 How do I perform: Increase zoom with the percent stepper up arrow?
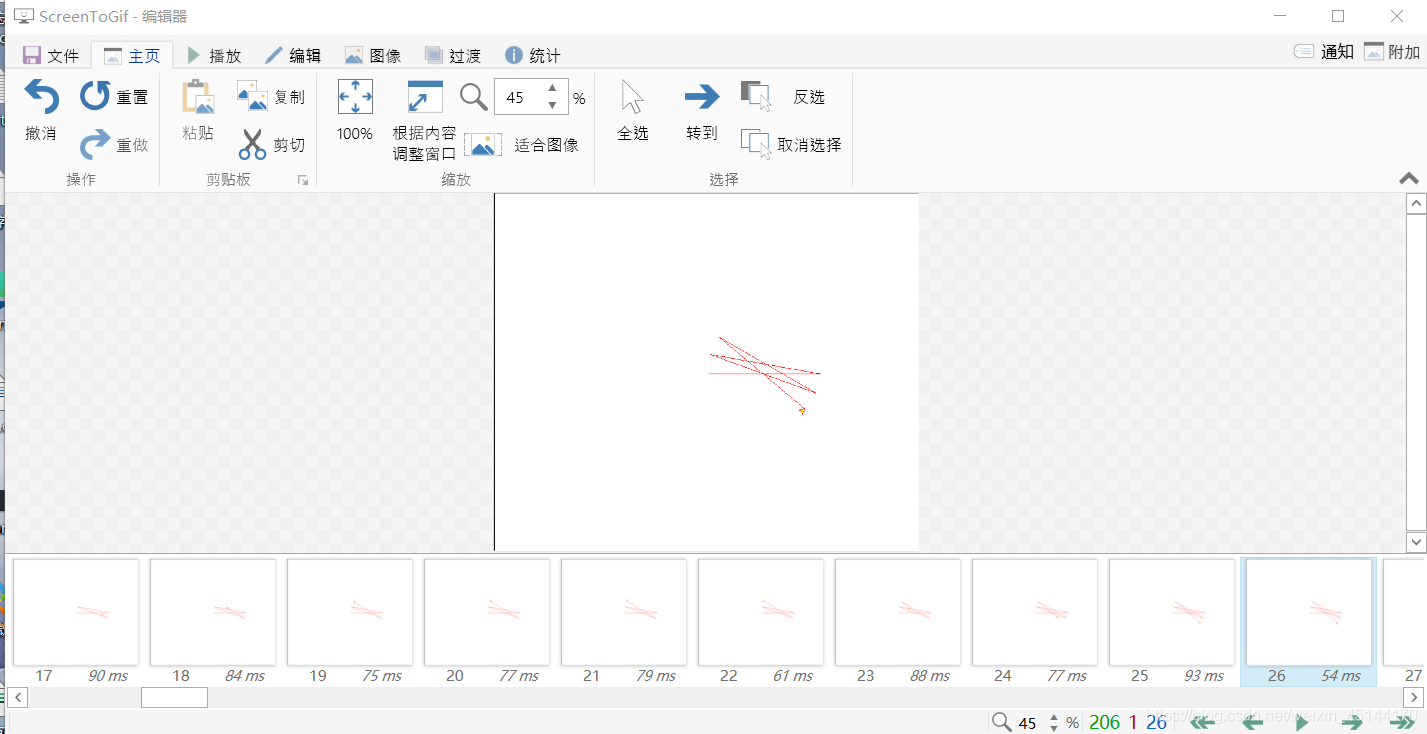pyautogui.click(x=552, y=90)
